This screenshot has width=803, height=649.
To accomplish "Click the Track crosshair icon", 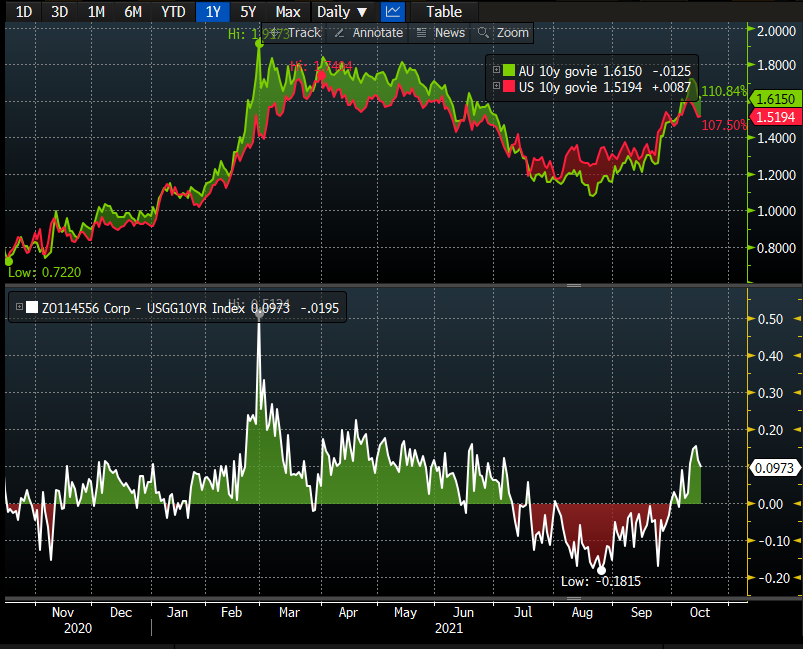I will tap(280, 33).
